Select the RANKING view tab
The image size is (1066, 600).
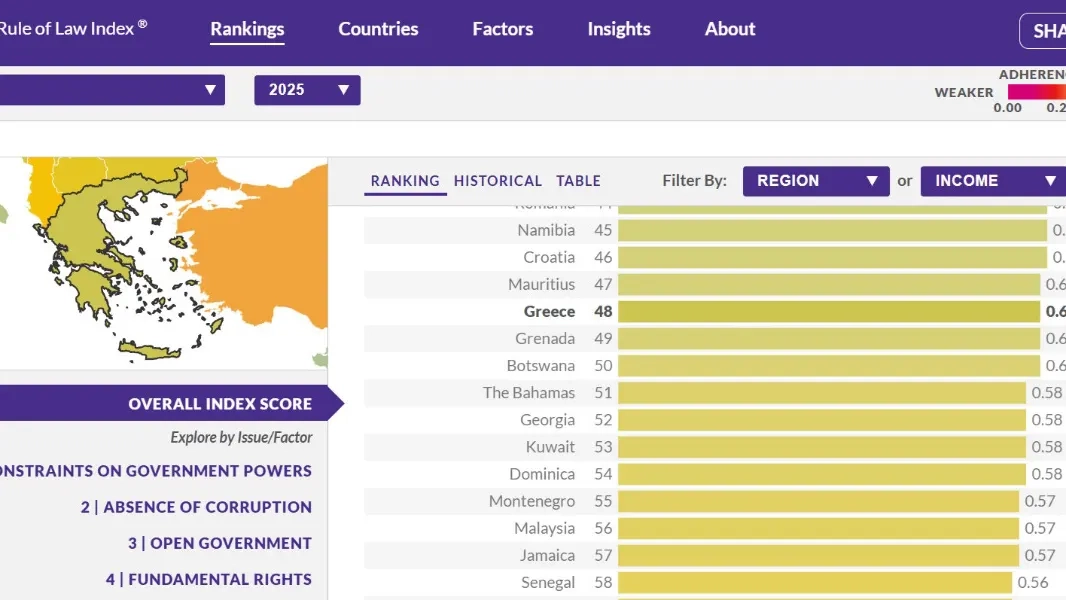[404, 181]
